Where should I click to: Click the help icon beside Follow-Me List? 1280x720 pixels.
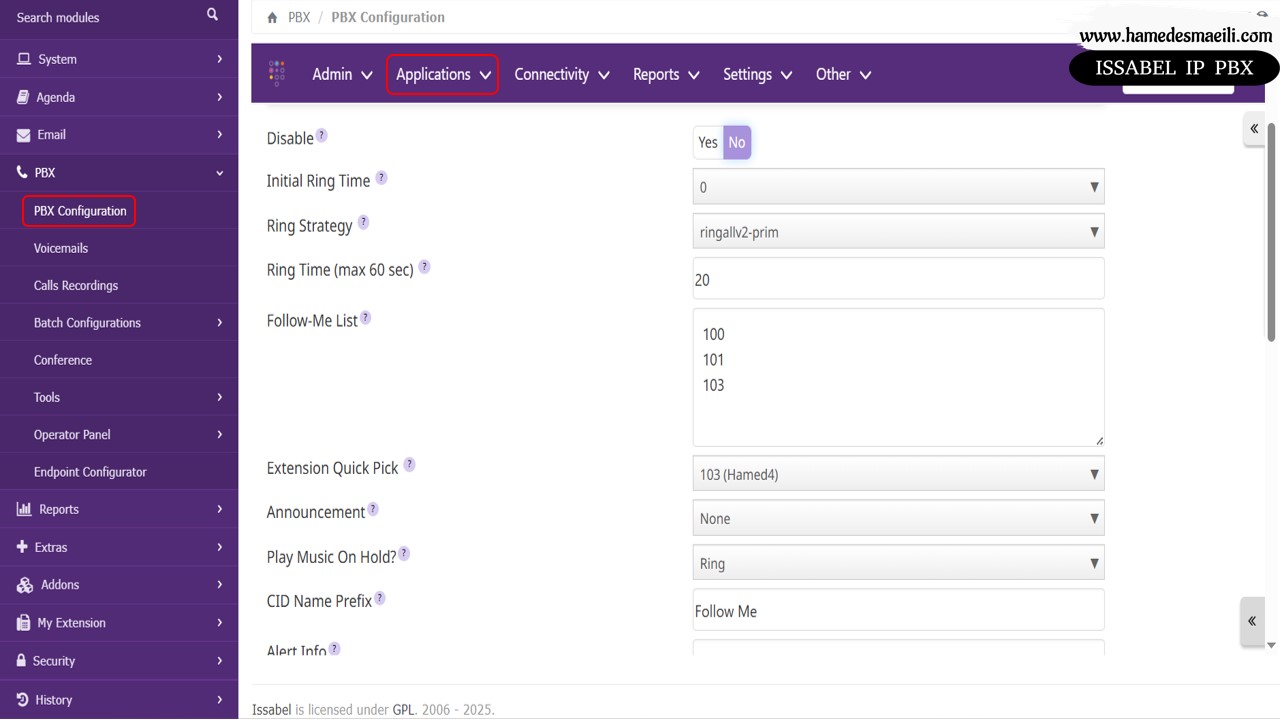coord(365,318)
